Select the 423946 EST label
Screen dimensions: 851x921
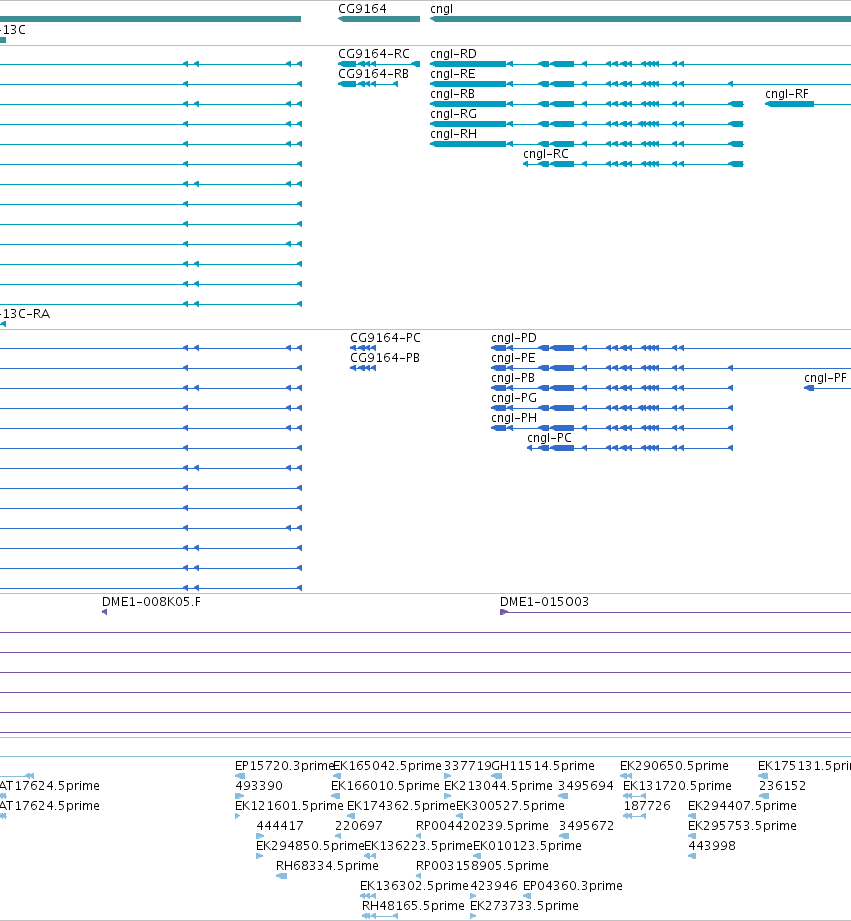click(494, 885)
